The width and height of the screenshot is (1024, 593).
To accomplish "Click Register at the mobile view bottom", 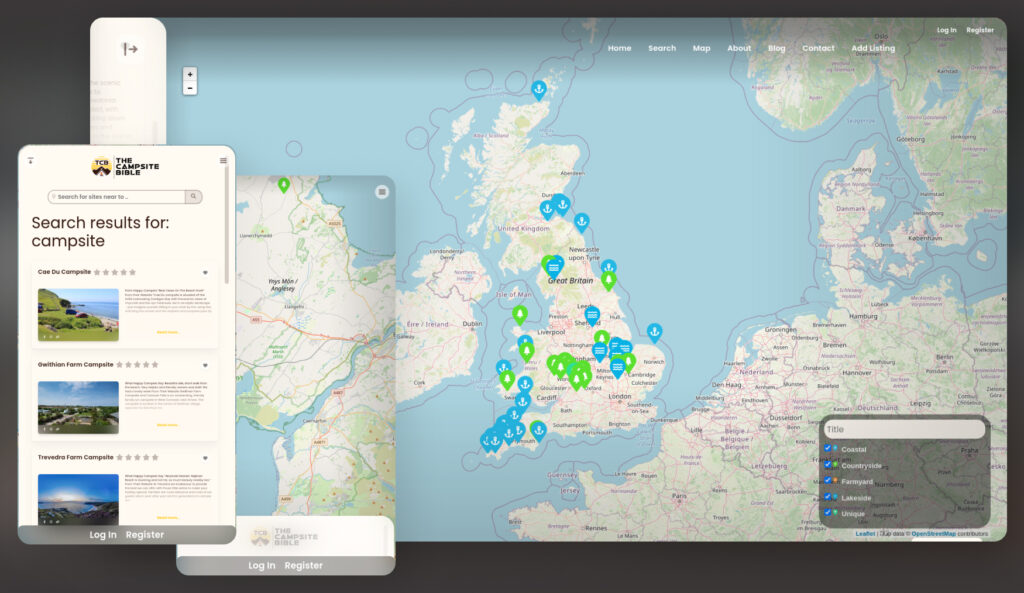I will pyautogui.click(x=145, y=535).
